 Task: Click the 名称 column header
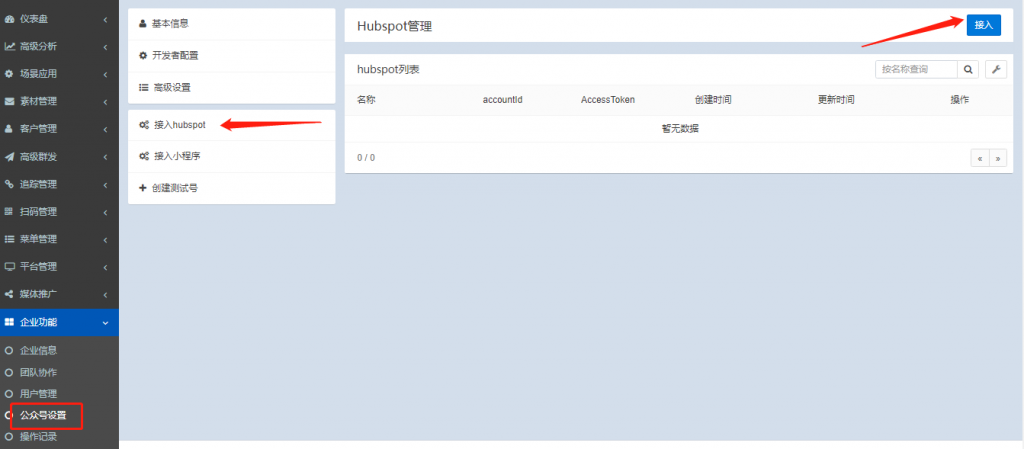366,100
